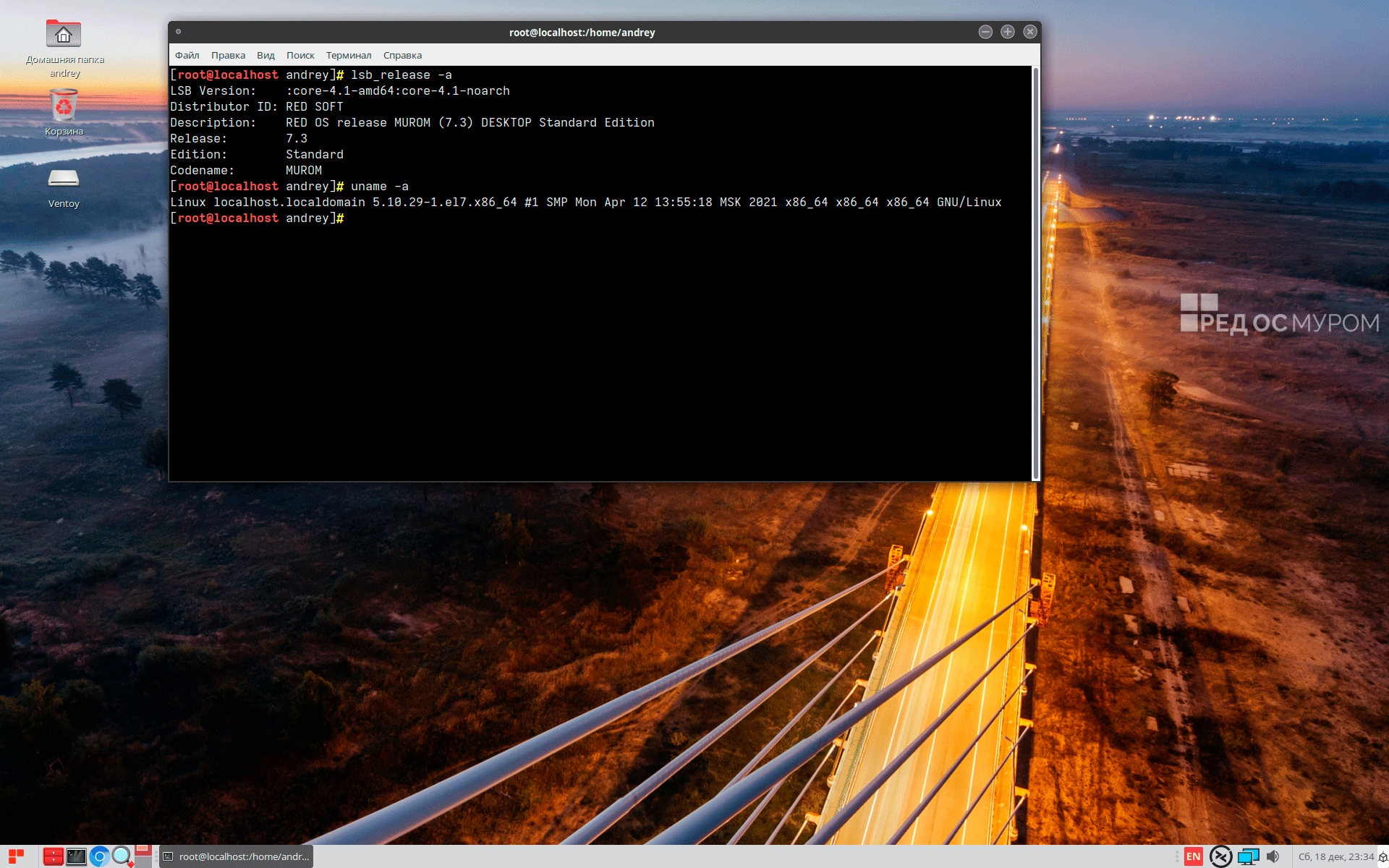Open the Вид menu in terminal
The image size is (1389, 868).
click(266, 55)
